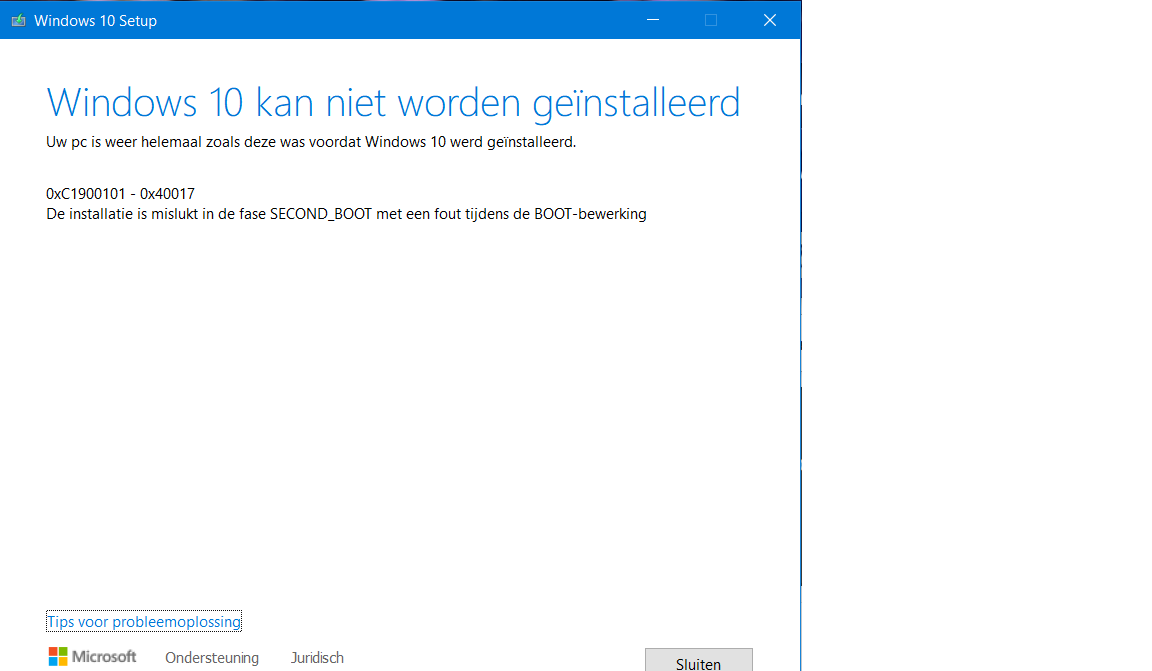Click the disabled maximize button
The image size is (1152, 671).
tap(710, 20)
